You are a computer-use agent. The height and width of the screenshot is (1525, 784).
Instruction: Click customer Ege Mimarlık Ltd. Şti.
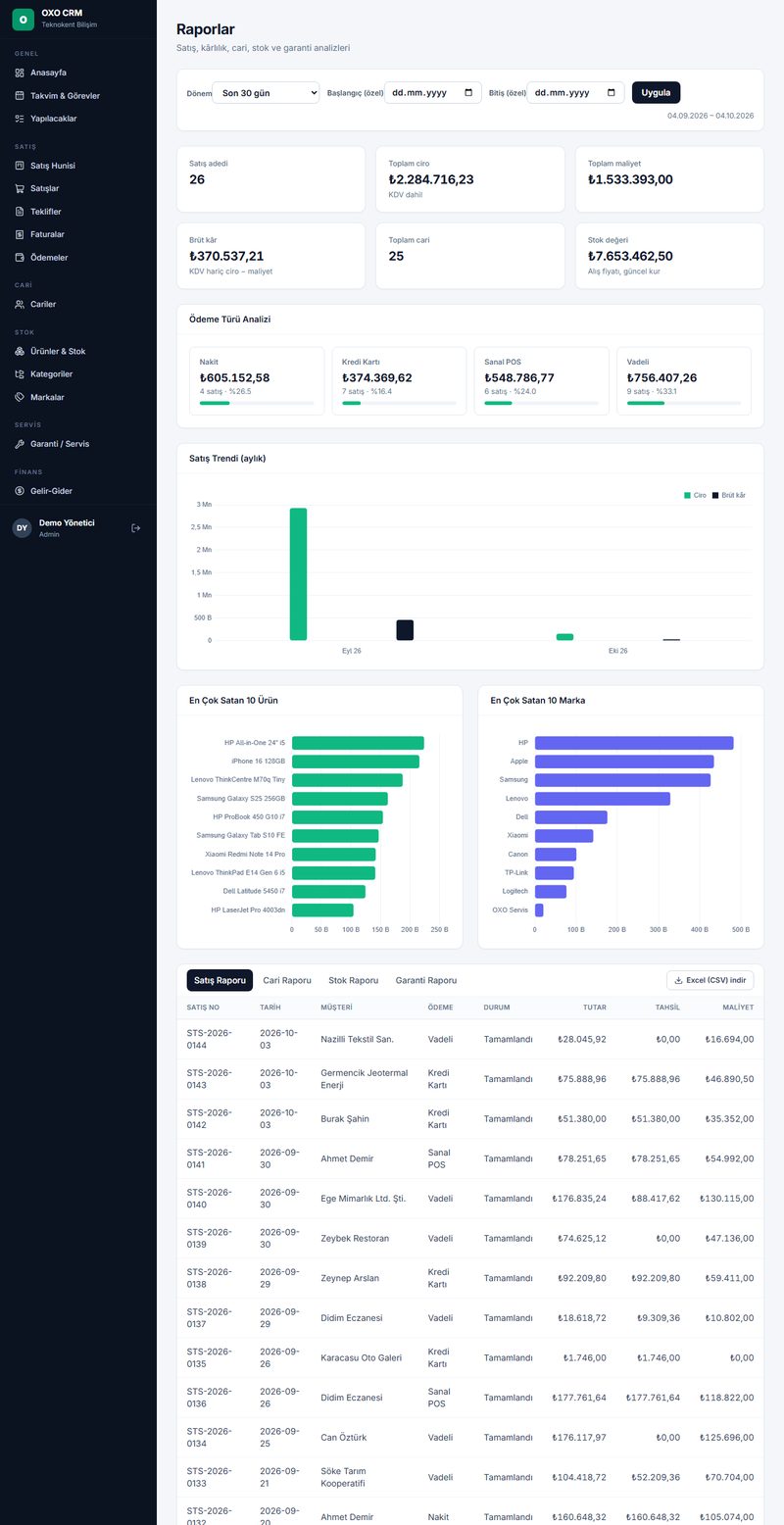363,1199
